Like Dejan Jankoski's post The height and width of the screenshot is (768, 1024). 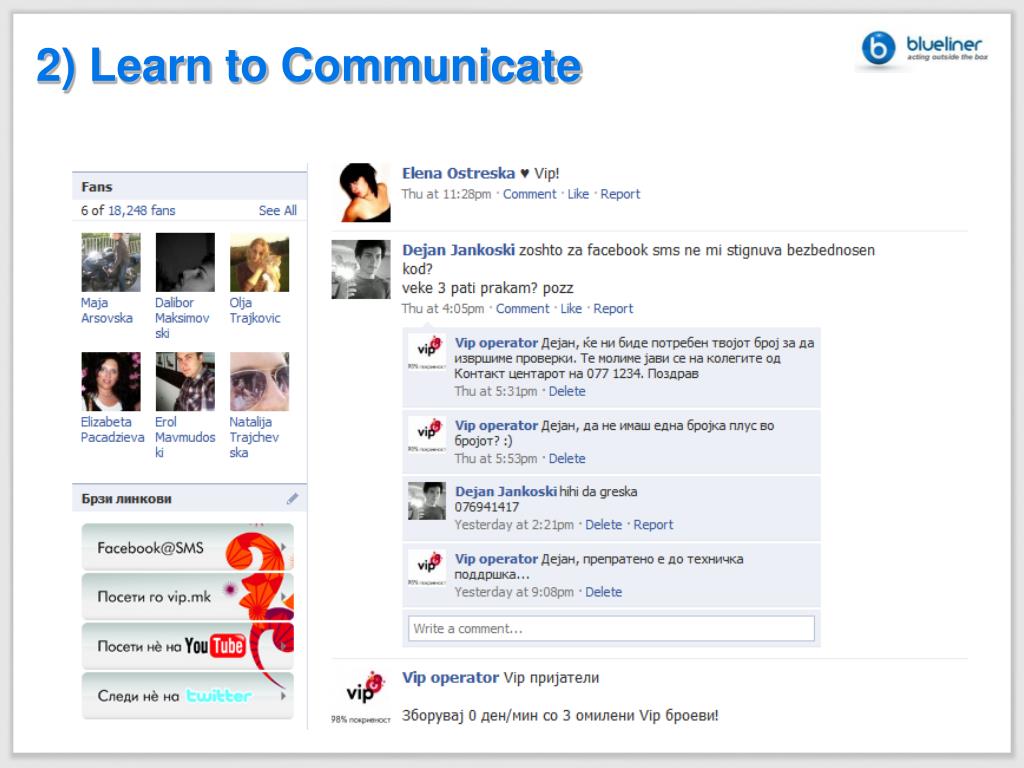pos(571,308)
